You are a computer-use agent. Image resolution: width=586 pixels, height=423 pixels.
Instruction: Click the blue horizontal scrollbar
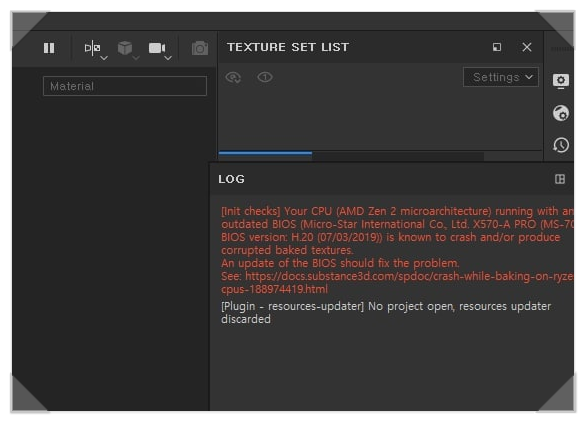pos(265,153)
